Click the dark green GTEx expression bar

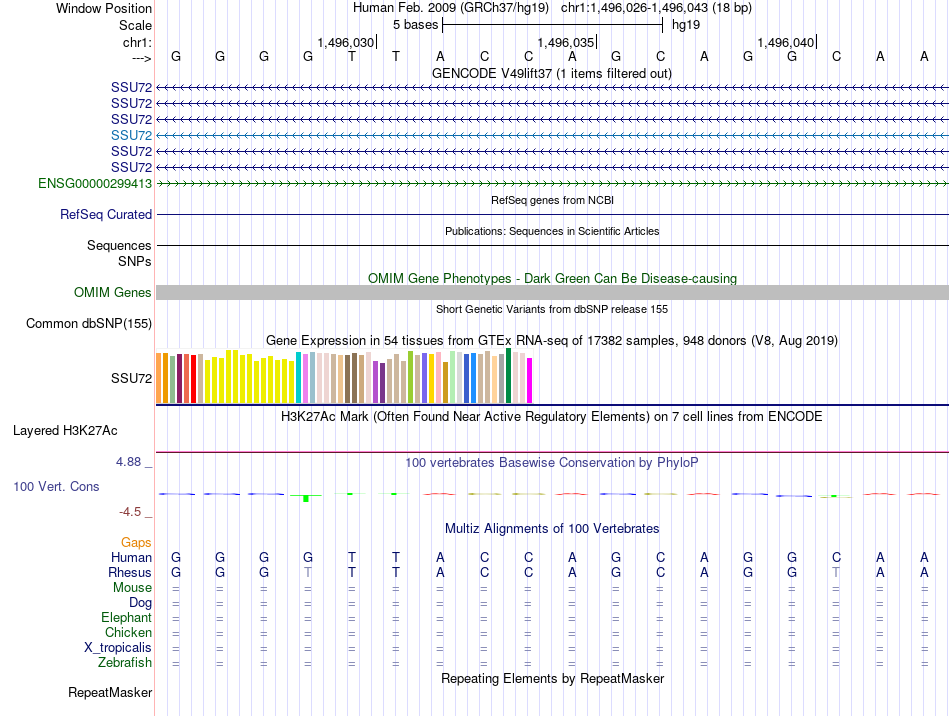coord(509,376)
